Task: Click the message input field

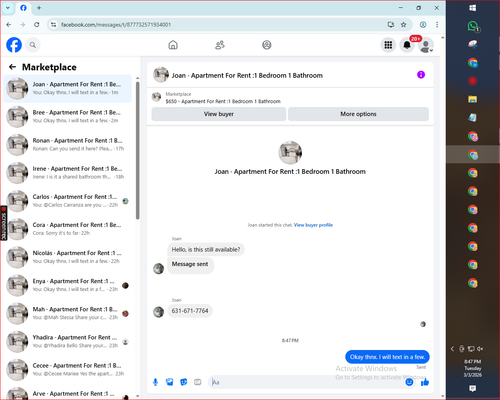Action: coord(307,382)
